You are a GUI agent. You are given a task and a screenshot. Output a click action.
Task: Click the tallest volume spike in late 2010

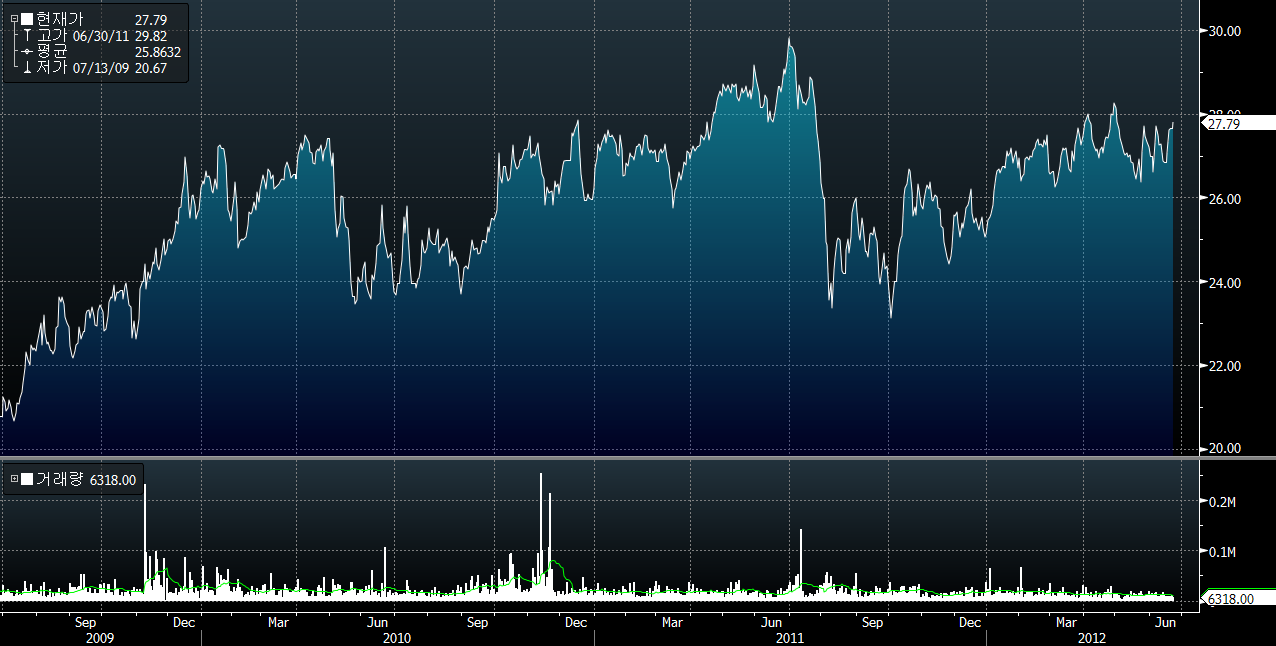[541, 535]
